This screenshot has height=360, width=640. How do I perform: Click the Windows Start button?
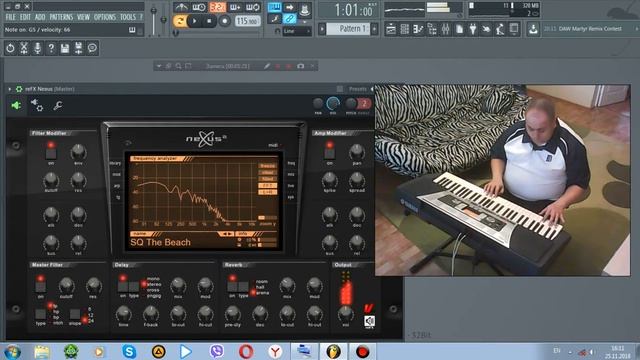coord(12,351)
